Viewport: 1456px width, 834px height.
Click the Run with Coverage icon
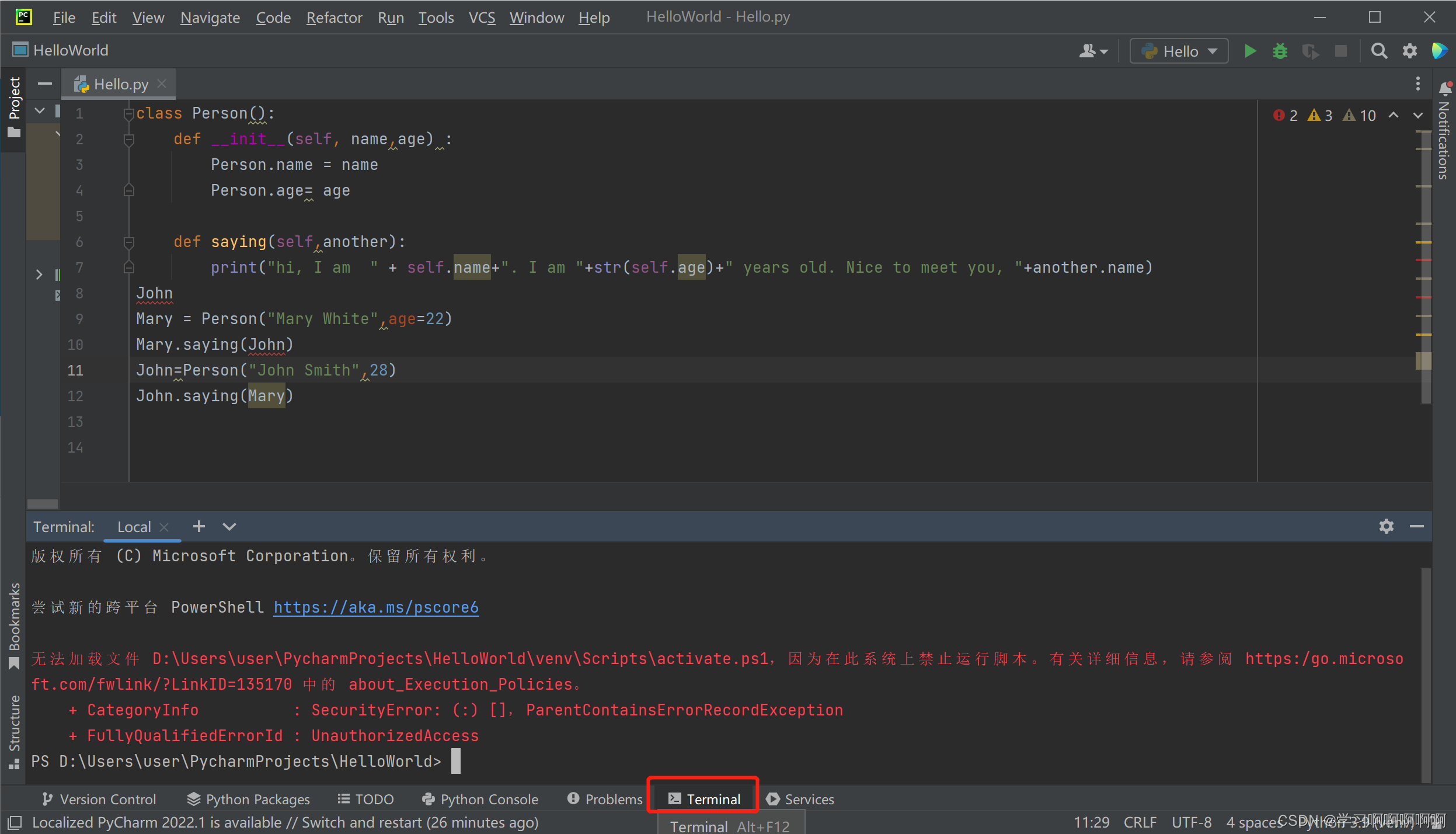1310,51
